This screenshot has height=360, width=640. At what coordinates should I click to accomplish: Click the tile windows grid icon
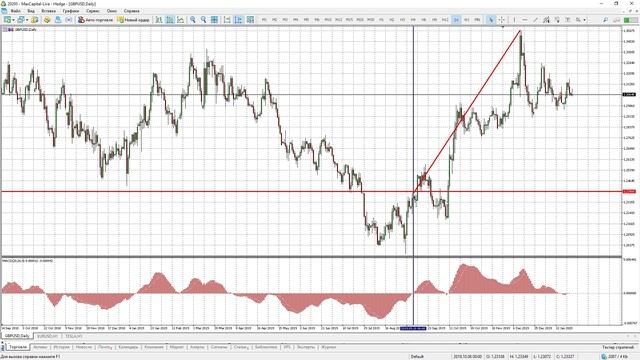point(214,20)
